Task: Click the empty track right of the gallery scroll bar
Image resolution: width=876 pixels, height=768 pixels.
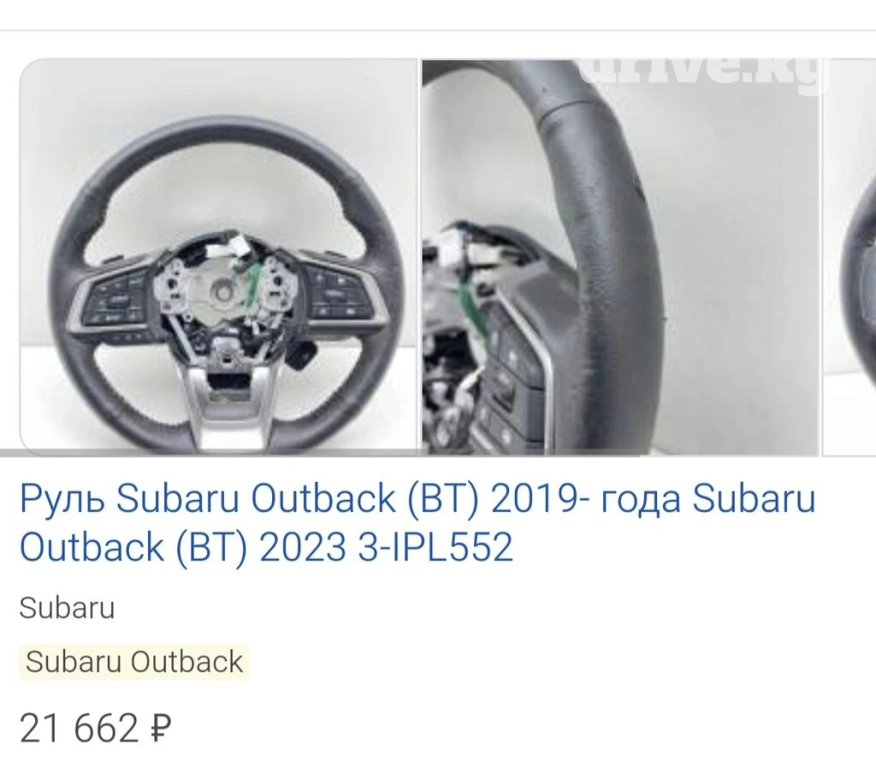Action: click(x=758, y=452)
